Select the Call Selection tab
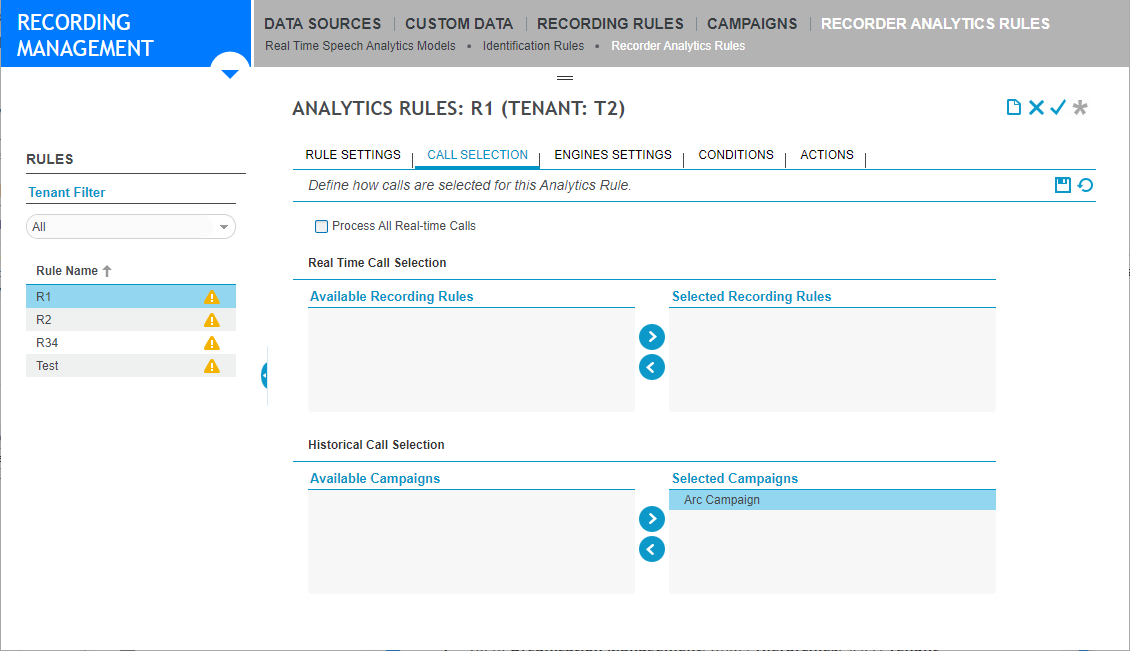 477,155
